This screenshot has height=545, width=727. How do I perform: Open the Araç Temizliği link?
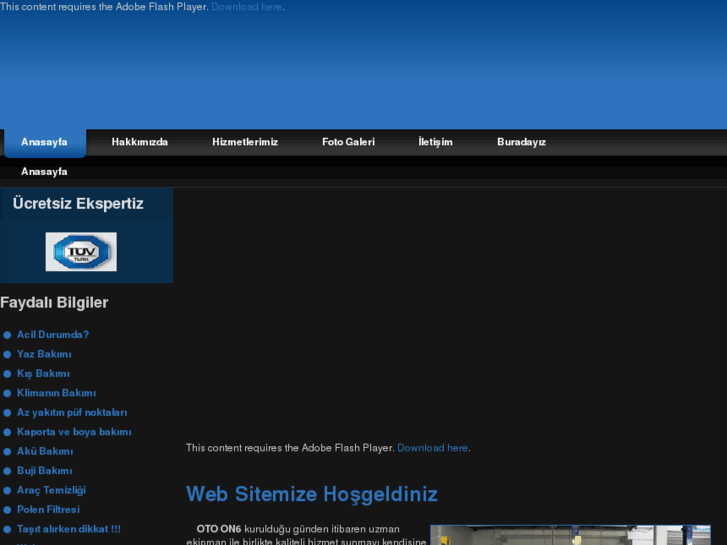51,491
